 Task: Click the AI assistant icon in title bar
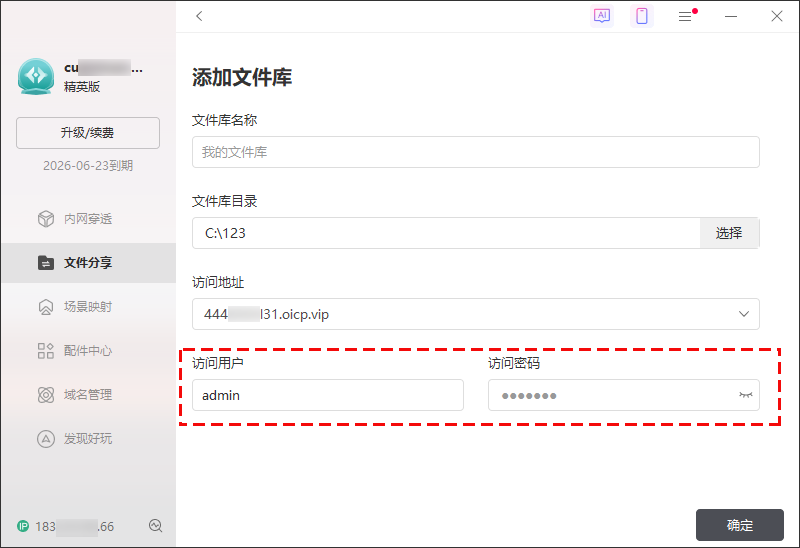pos(601,16)
